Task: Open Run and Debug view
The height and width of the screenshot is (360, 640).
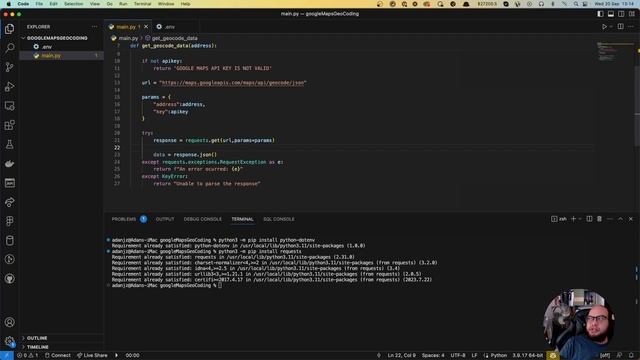Action: [9, 87]
